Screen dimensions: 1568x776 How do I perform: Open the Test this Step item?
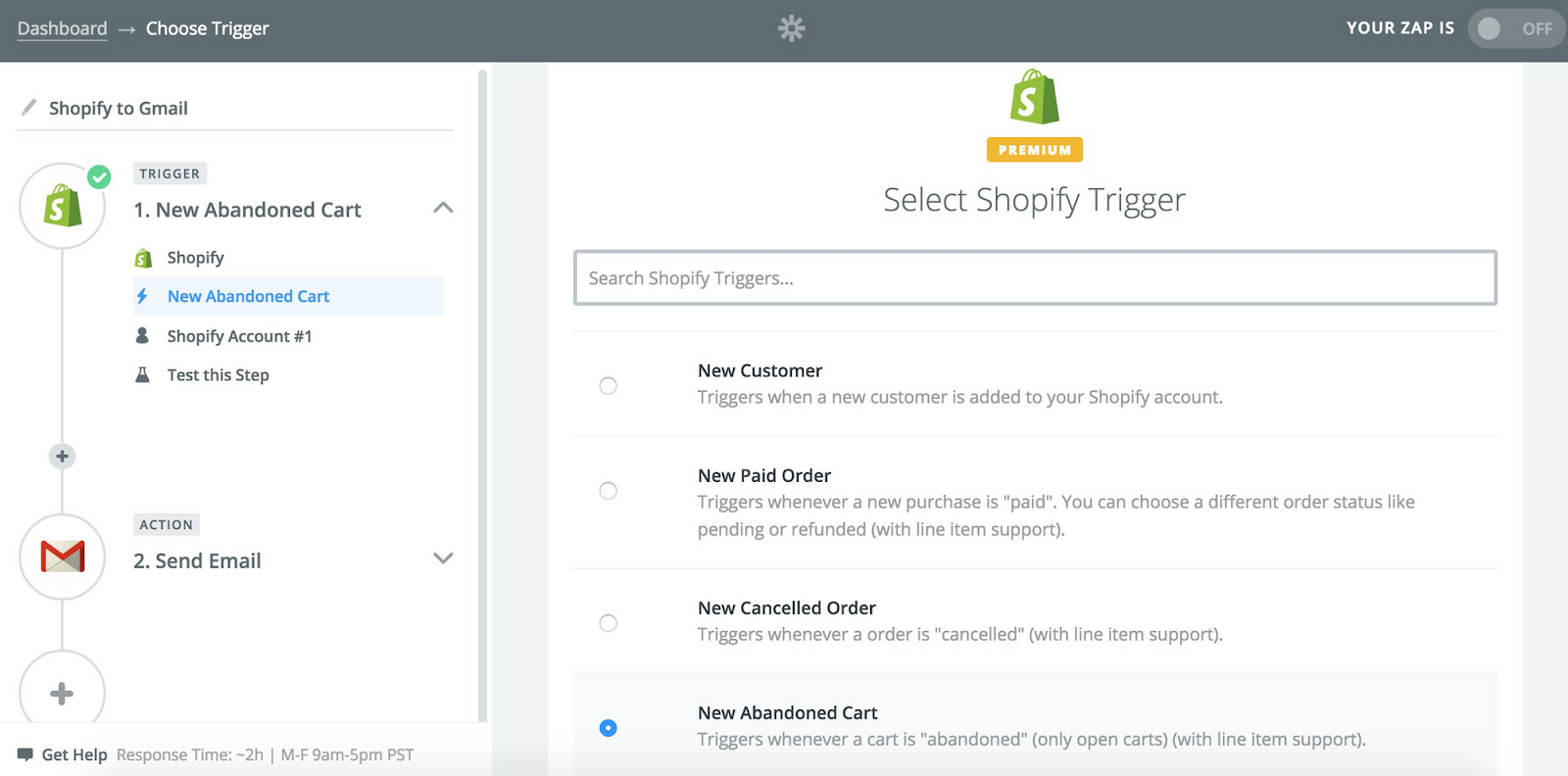[218, 375]
